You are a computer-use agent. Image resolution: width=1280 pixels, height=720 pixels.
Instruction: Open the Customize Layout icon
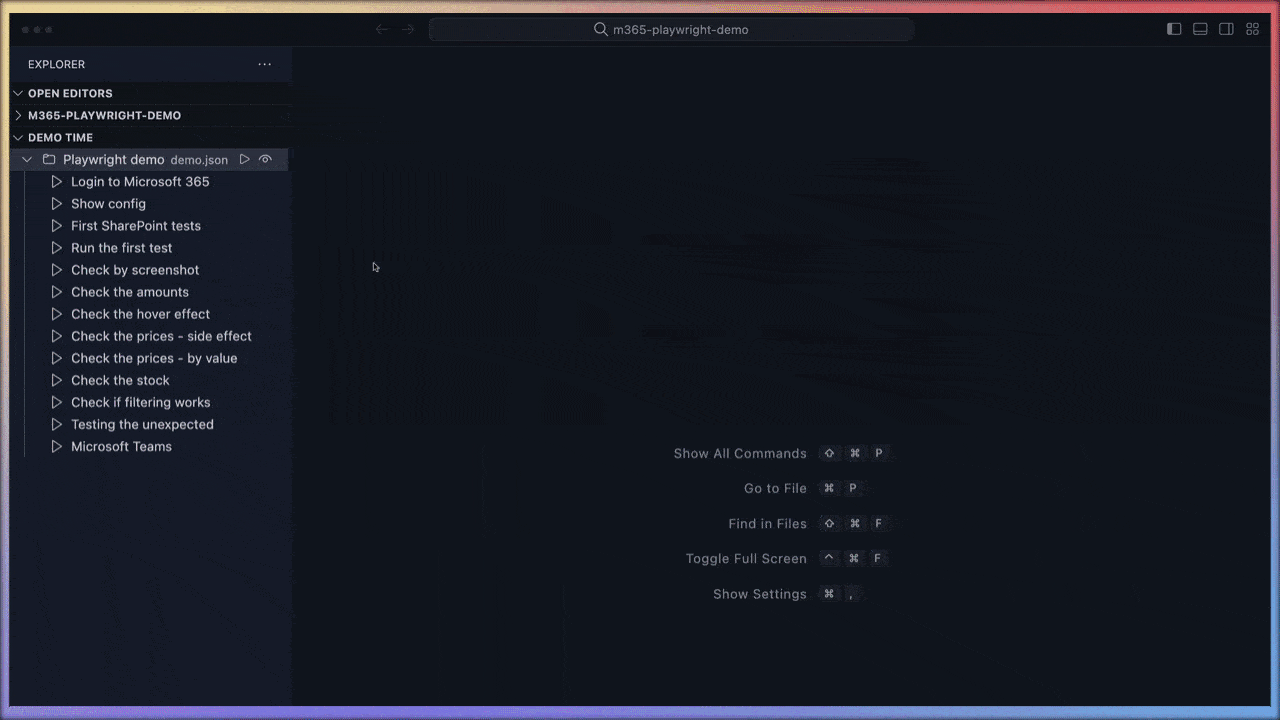coord(1253,29)
